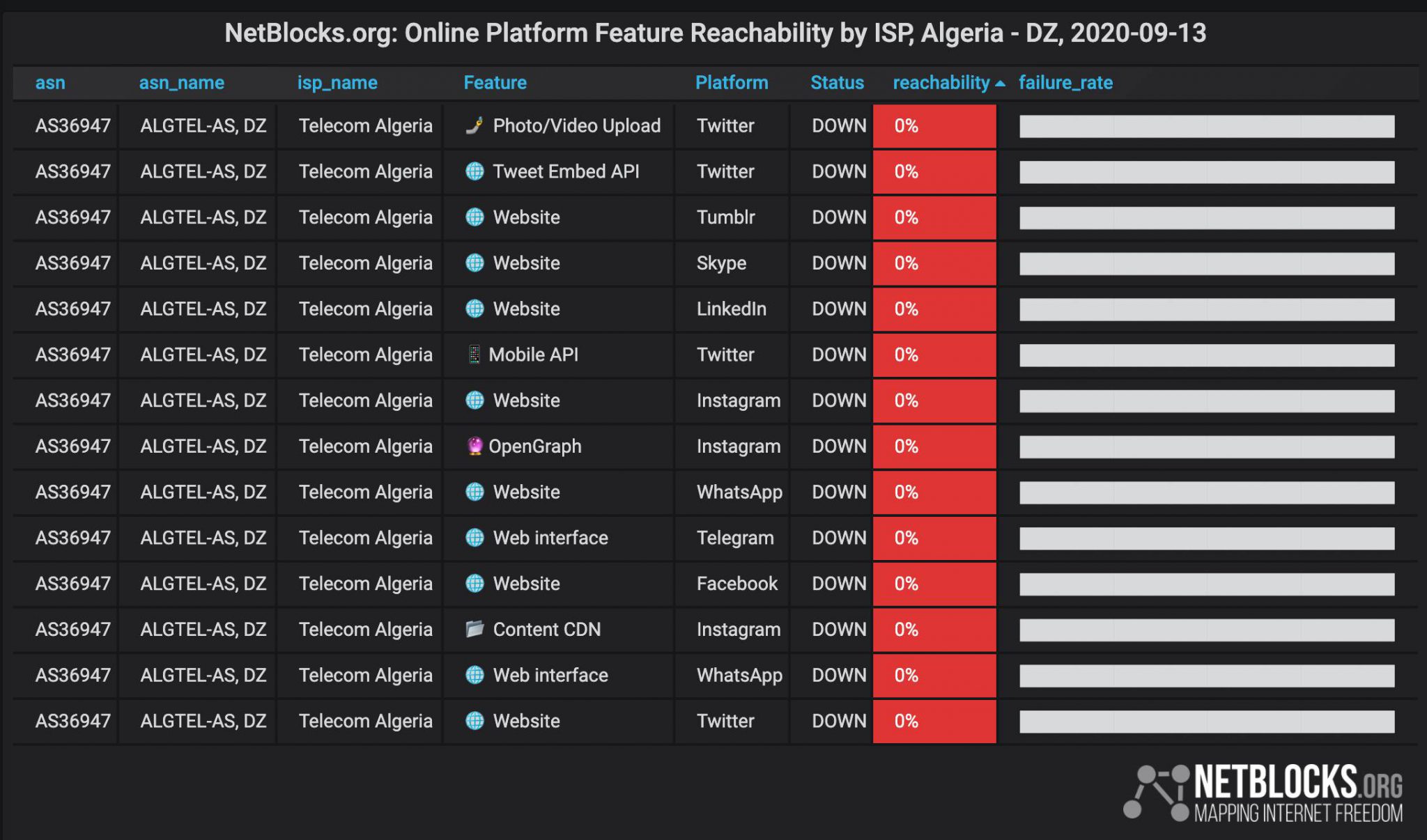The image size is (1427, 840).
Task: Click the asn_name column header
Action: tap(181, 83)
